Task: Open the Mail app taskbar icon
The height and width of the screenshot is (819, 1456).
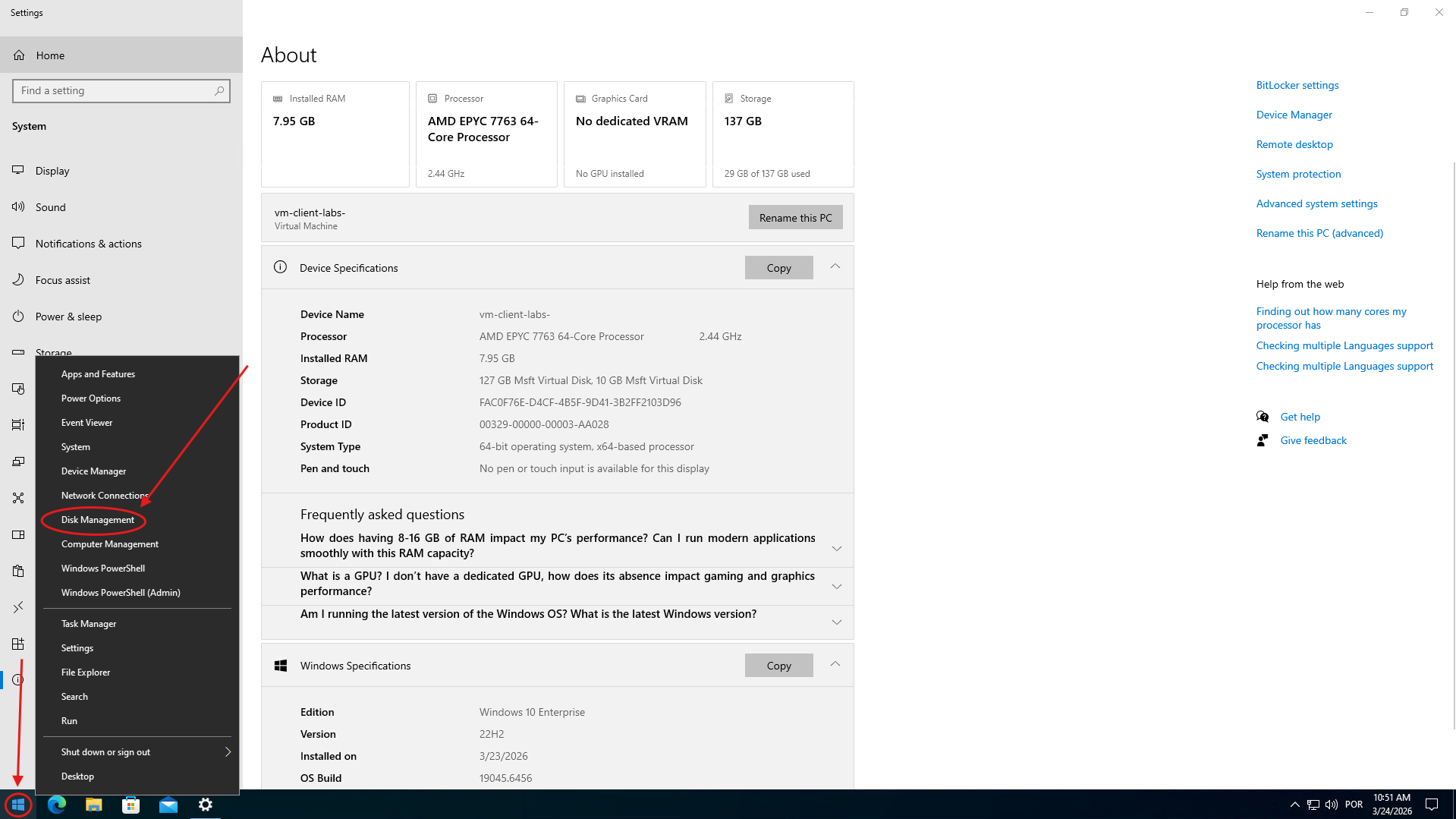Action: click(x=168, y=805)
